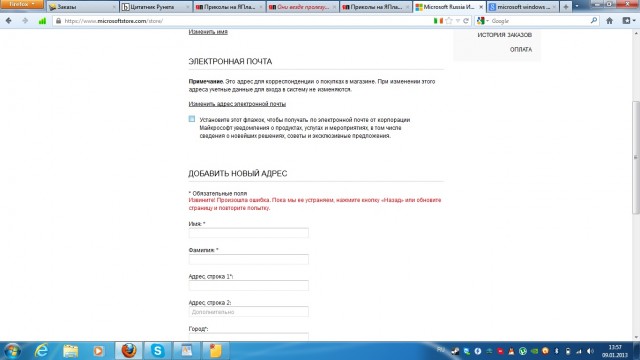Click the RU language indicator

(x=441, y=350)
